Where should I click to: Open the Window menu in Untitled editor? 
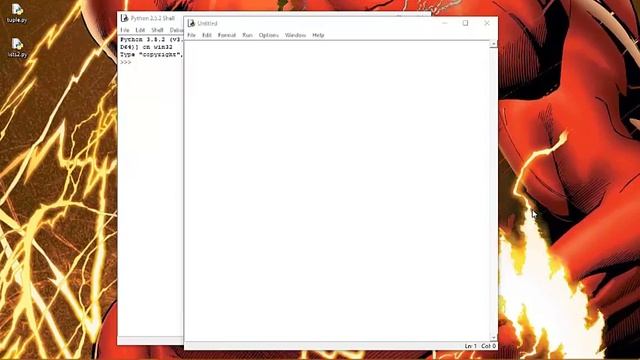coord(296,35)
